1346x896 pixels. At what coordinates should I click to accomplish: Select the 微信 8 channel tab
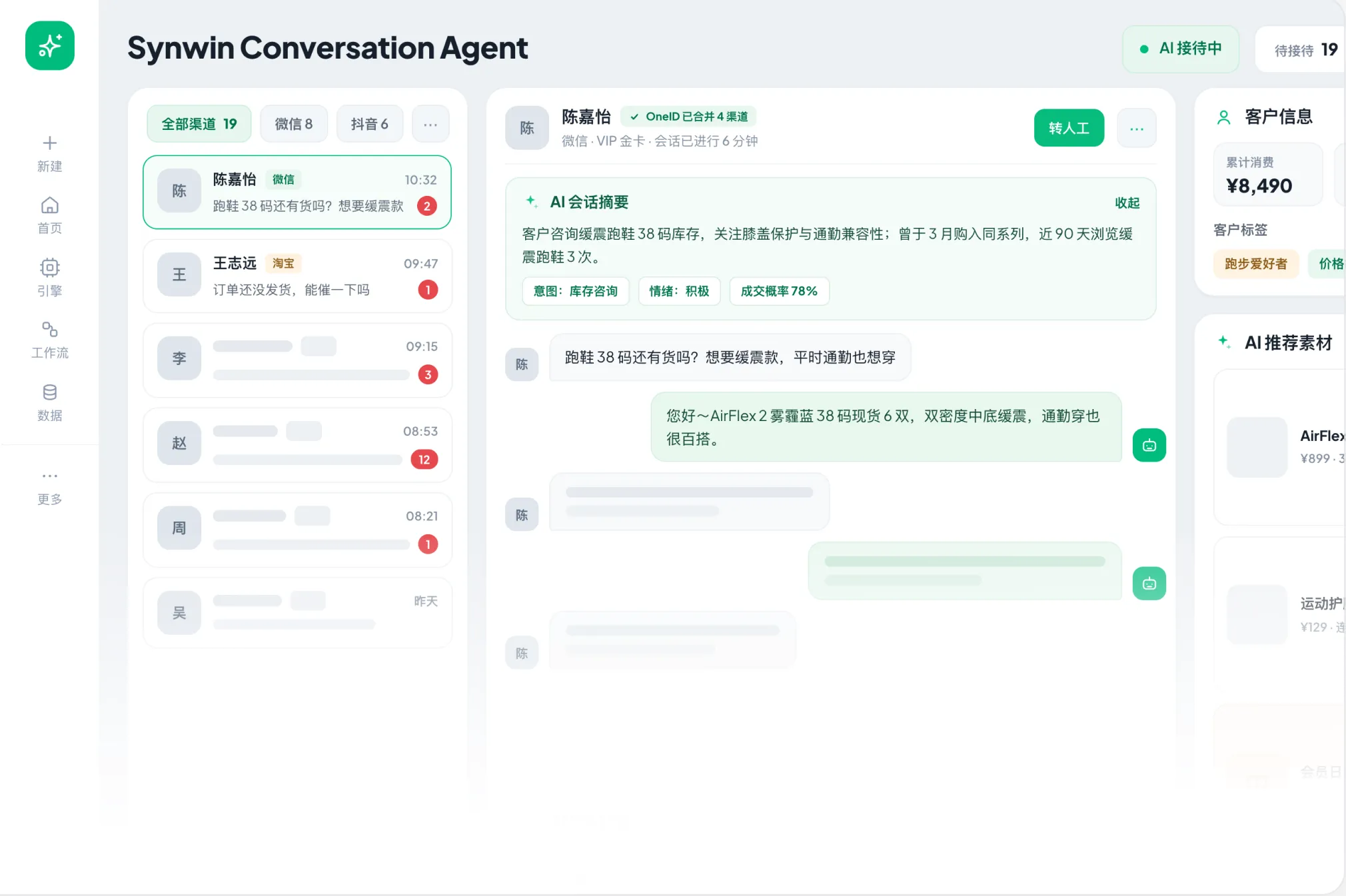pyautogui.click(x=294, y=124)
